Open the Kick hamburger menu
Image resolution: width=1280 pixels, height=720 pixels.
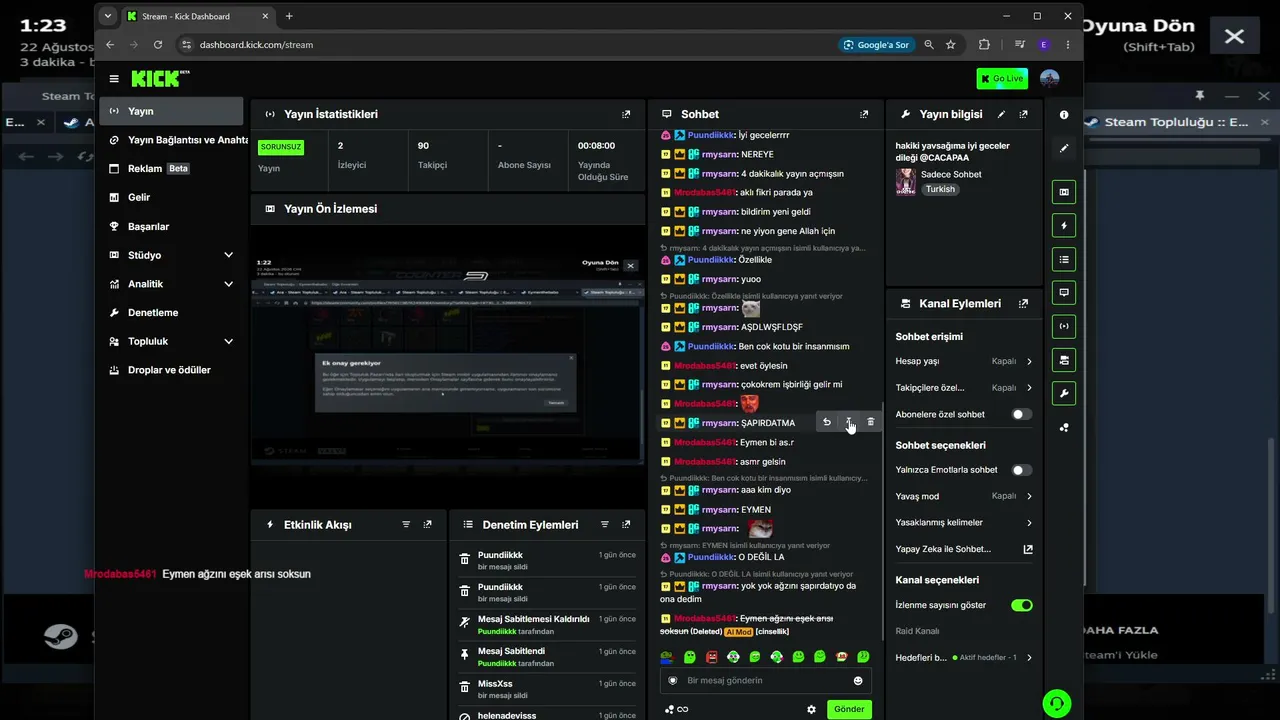click(114, 79)
